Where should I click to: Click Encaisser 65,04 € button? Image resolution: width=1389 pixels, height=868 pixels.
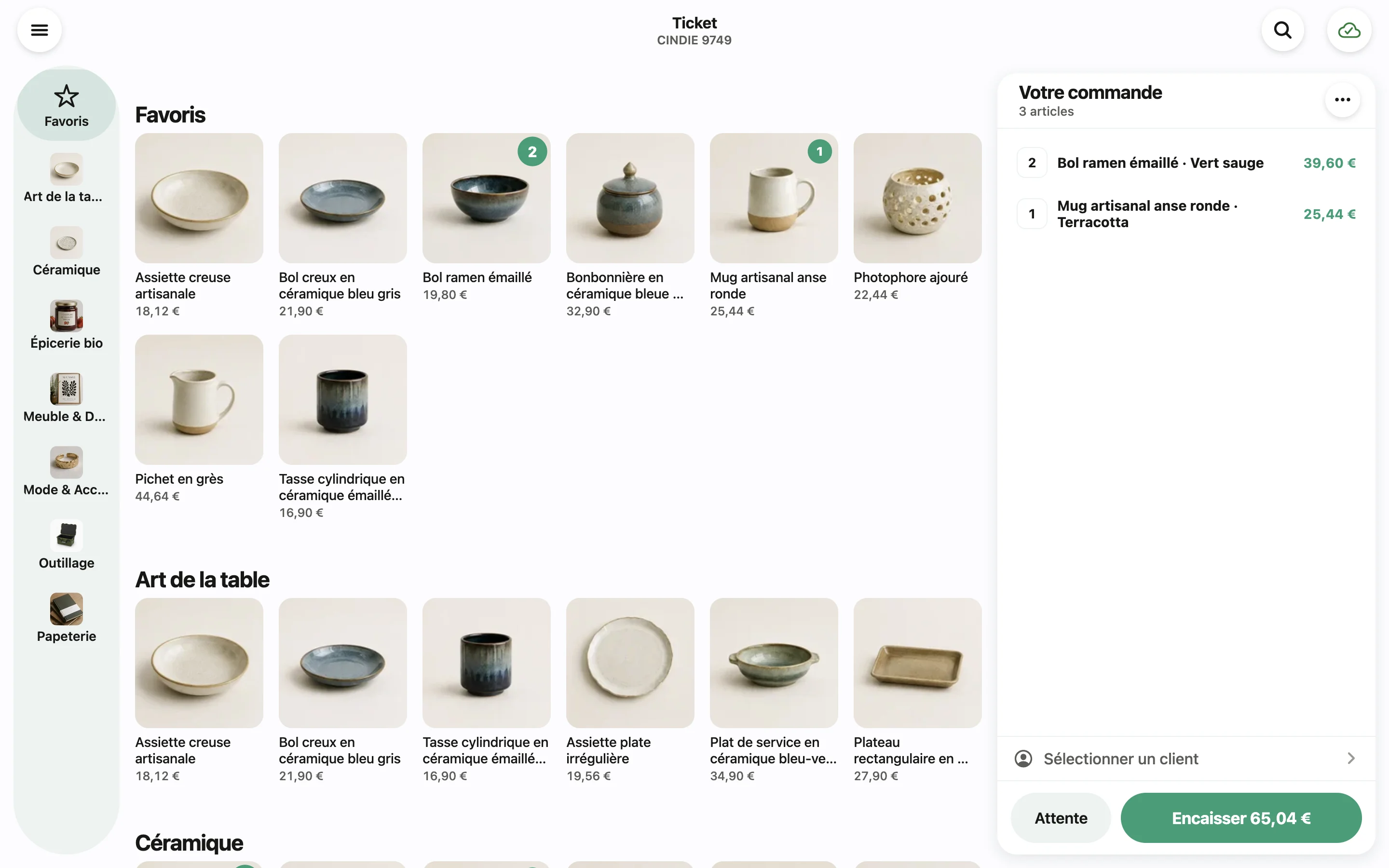1240,817
